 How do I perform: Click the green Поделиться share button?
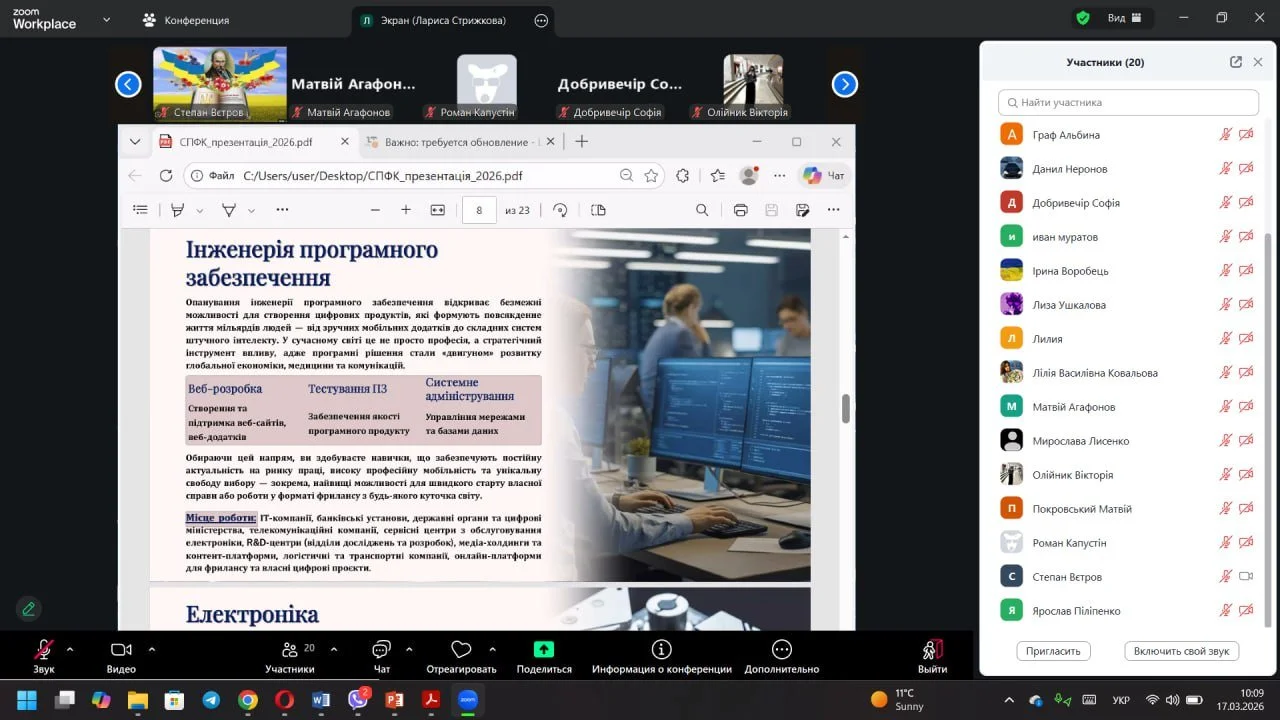544,656
